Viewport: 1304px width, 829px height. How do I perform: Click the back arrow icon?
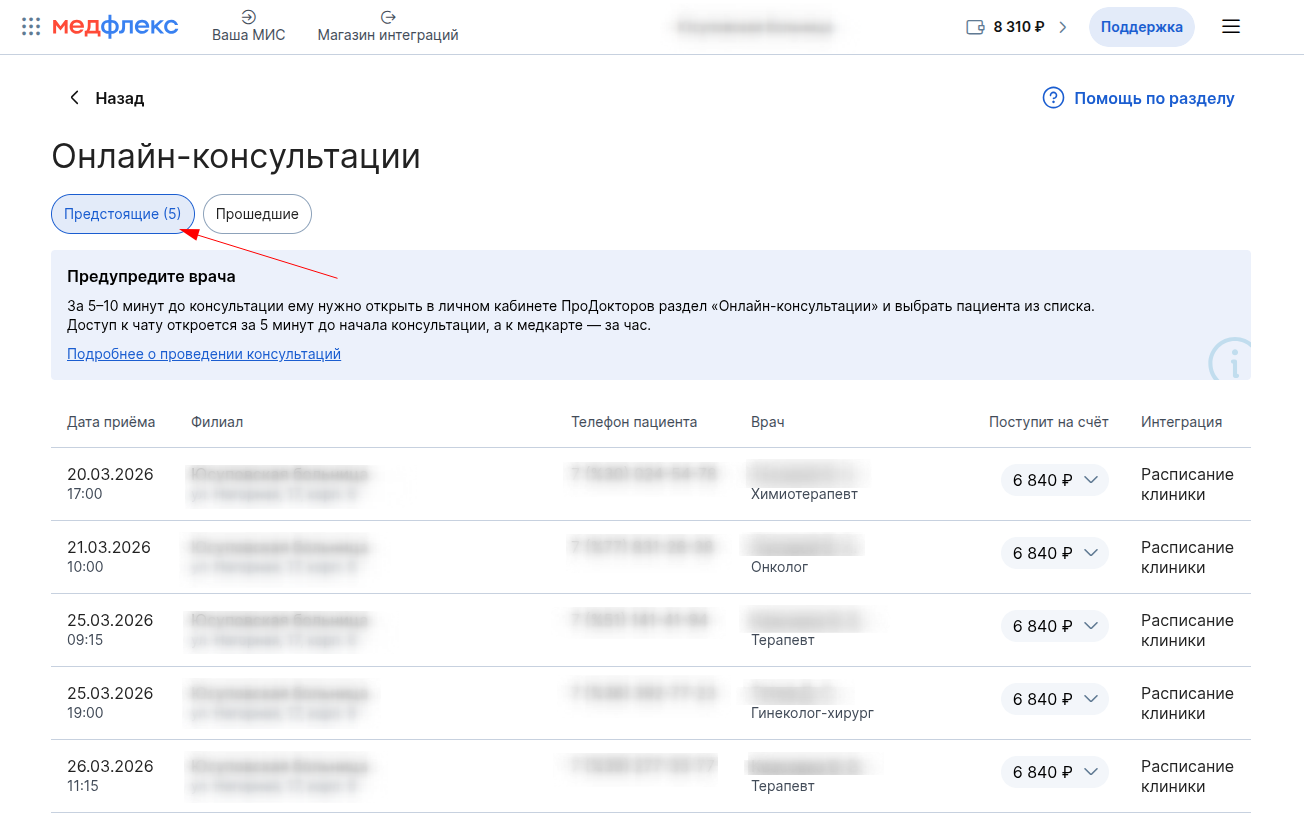(74, 98)
